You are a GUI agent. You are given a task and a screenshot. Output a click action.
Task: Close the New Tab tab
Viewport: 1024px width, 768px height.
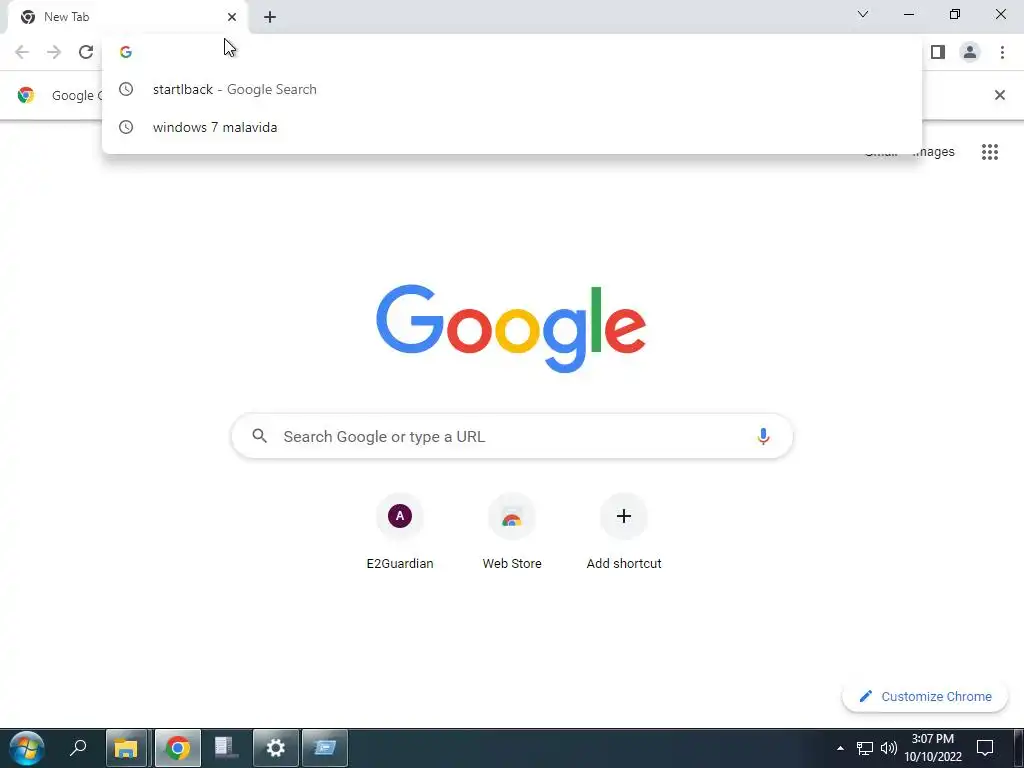click(232, 17)
